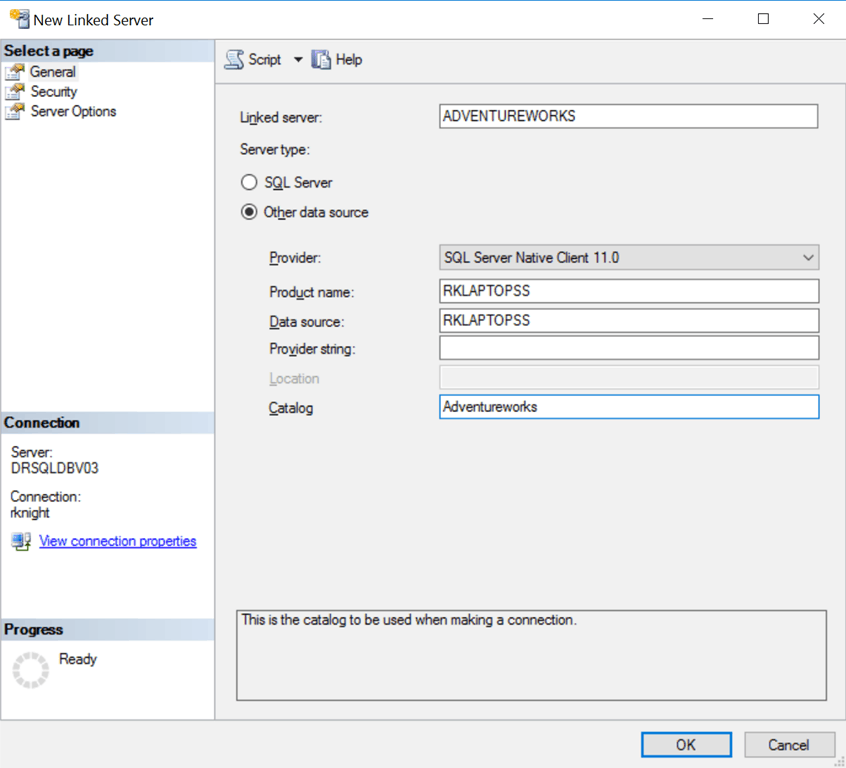Click the Ready progress spinner icon
Screen dimensions: 846x768
click(x=30, y=670)
